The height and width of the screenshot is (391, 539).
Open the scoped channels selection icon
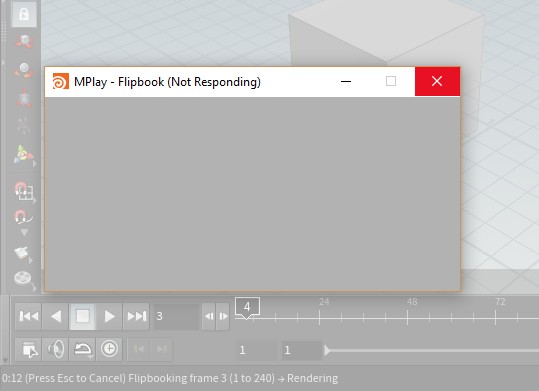[x=29, y=349]
